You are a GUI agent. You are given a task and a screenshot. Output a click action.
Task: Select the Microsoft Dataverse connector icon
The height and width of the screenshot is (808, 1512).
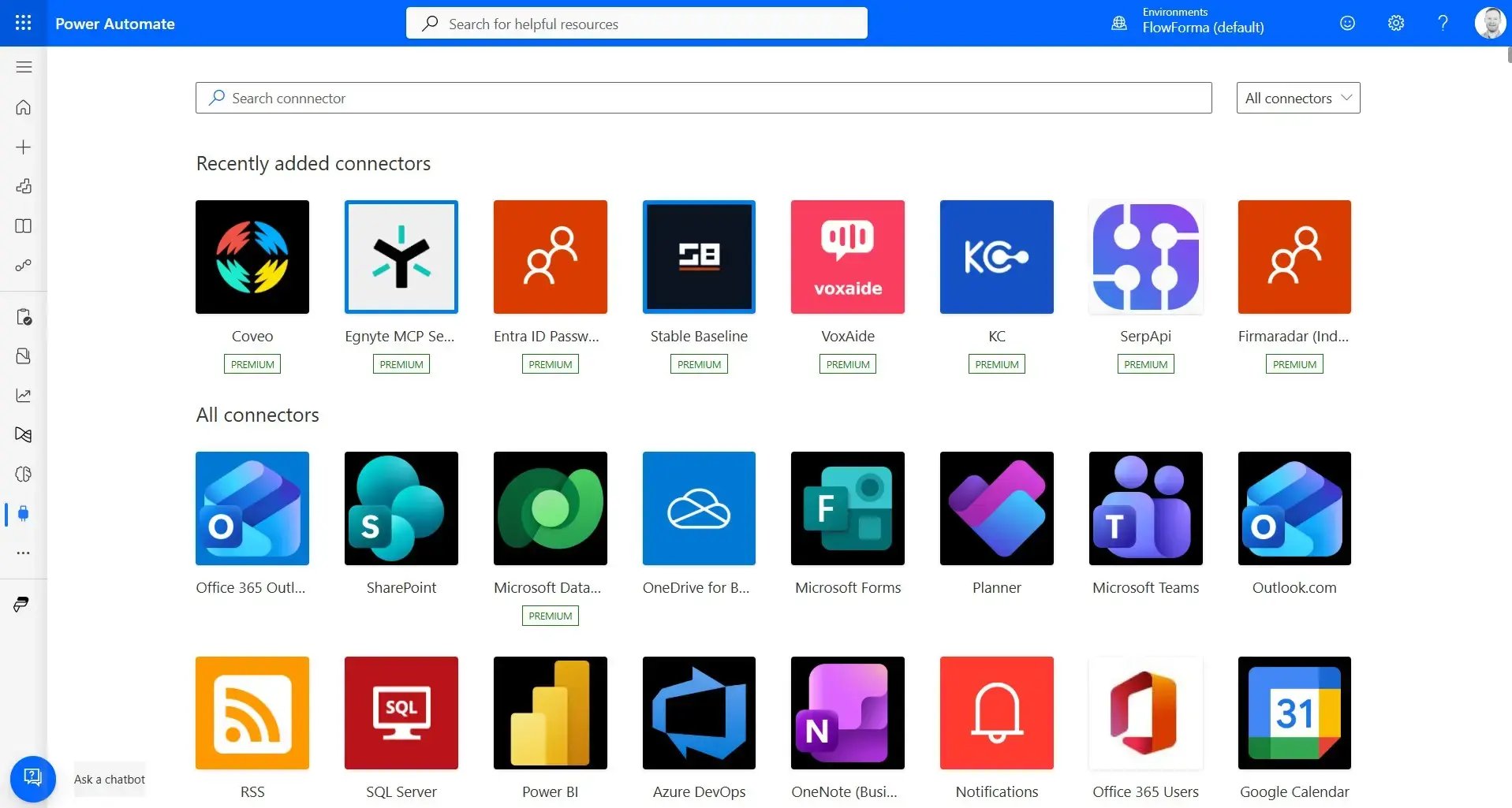tap(551, 508)
